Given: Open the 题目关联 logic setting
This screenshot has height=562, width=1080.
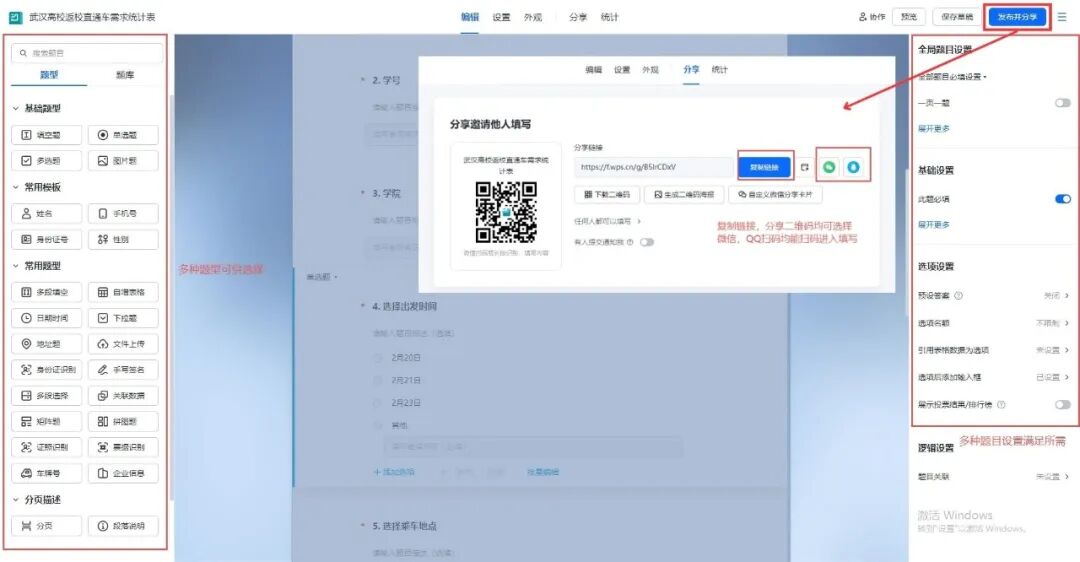Looking at the screenshot, I should pyautogui.click(x=993, y=476).
